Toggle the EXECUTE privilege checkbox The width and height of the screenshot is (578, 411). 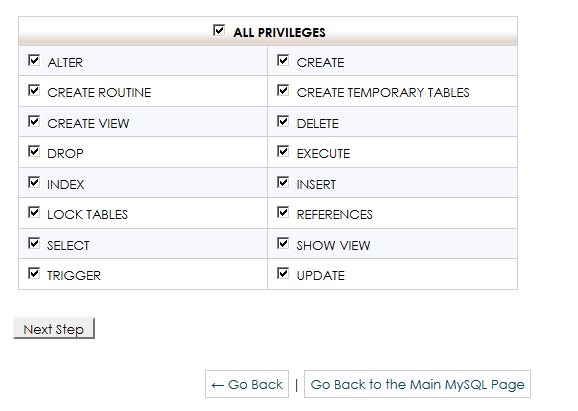tap(283, 151)
